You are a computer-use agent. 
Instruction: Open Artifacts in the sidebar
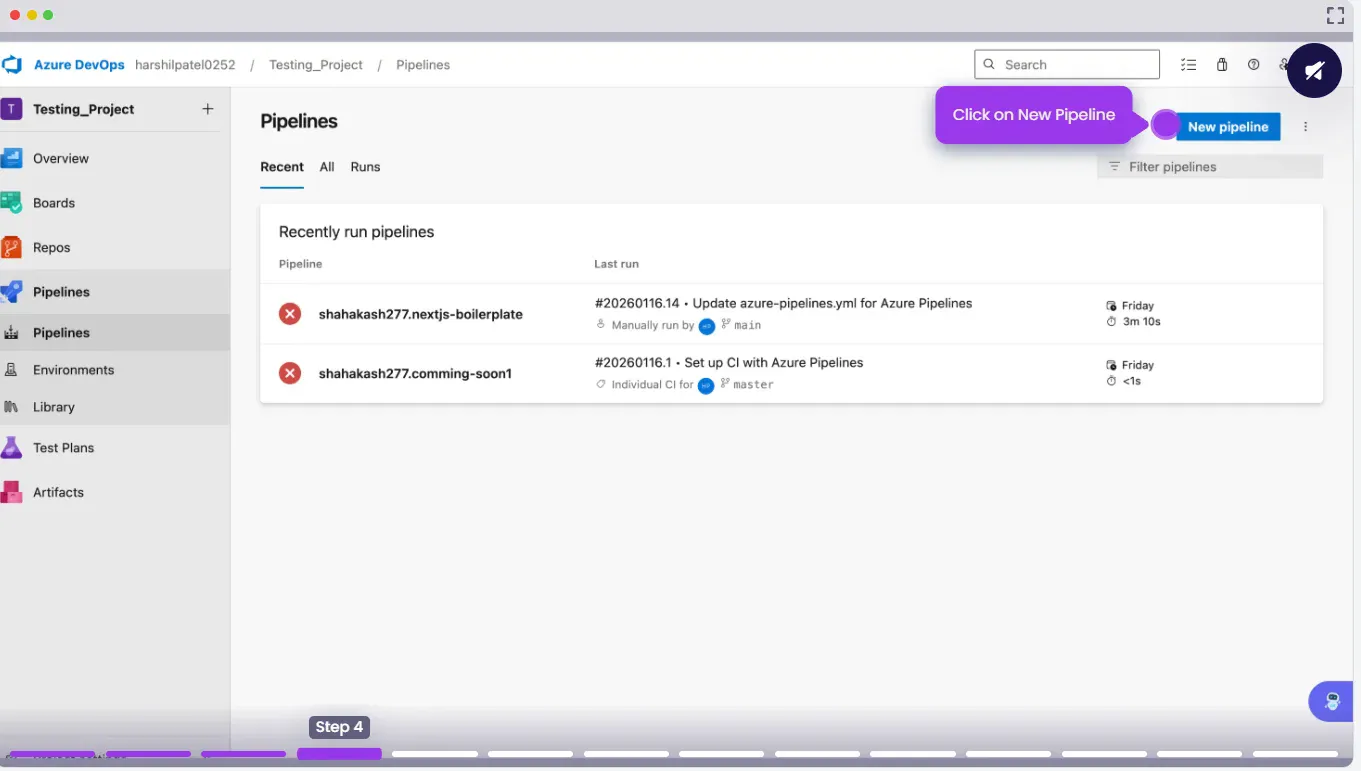coord(57,493)
